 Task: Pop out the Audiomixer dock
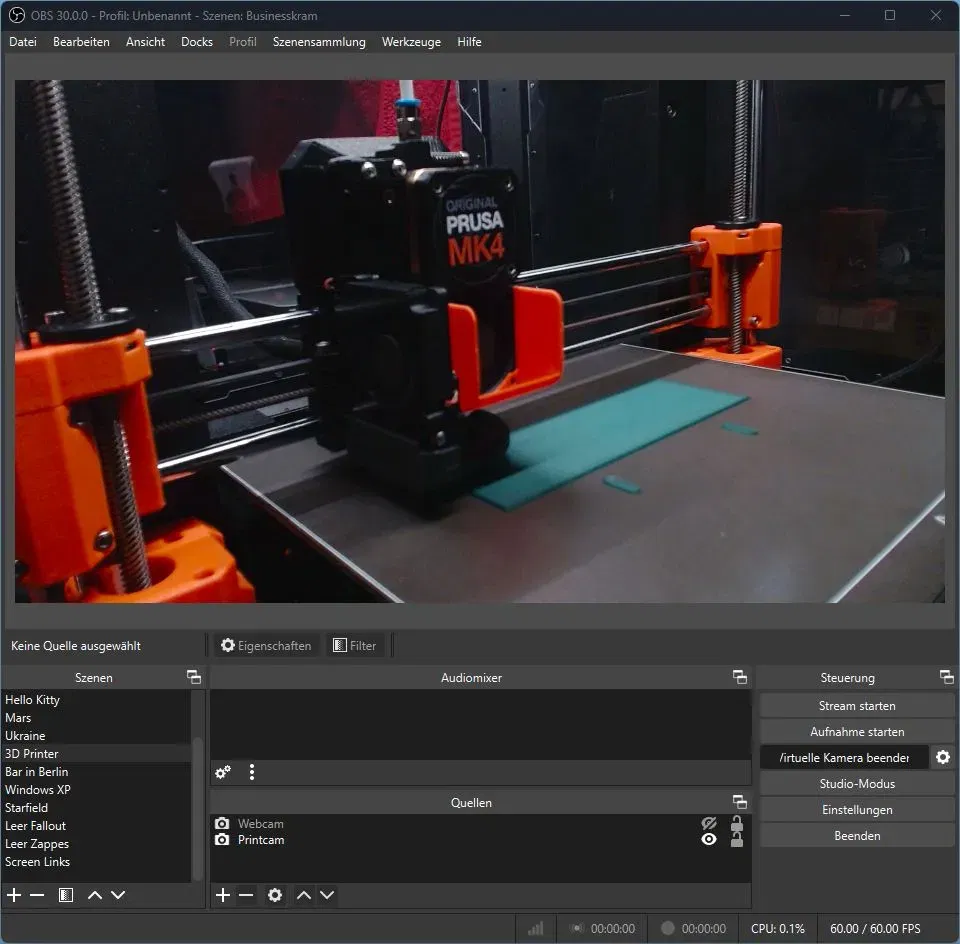point(740,676)
